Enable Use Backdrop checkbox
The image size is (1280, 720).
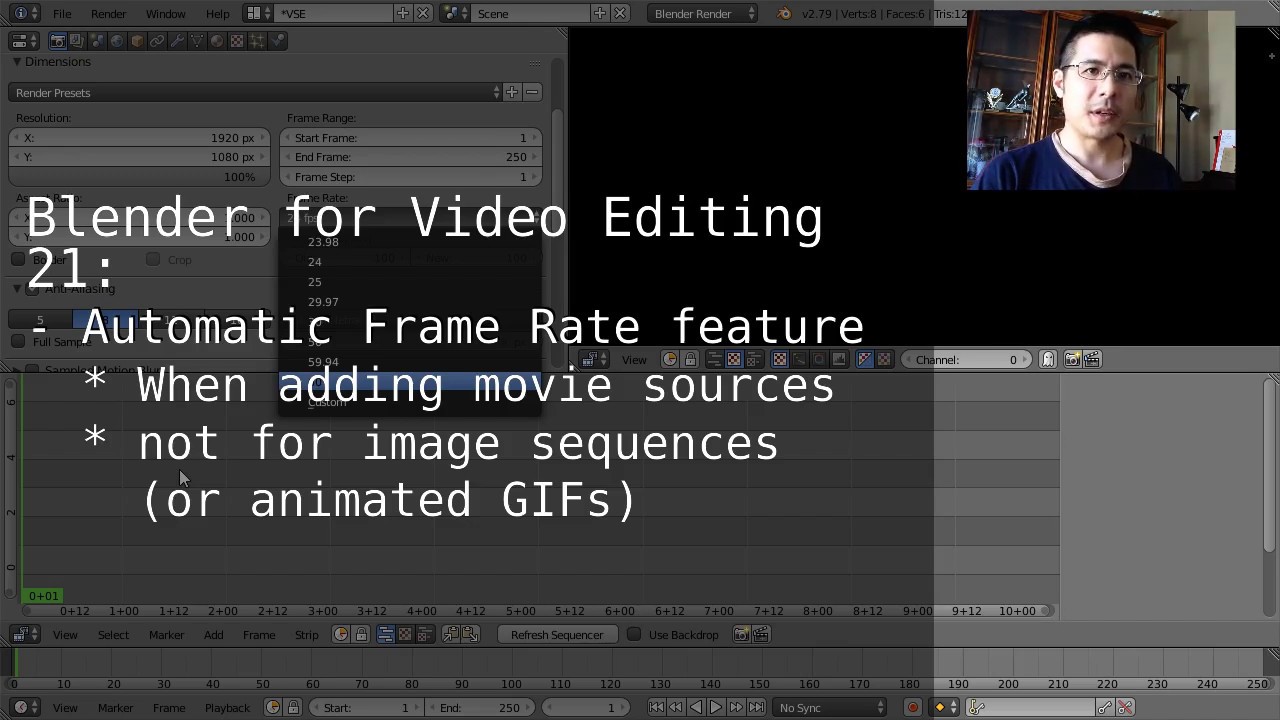(x=634, y=635)
